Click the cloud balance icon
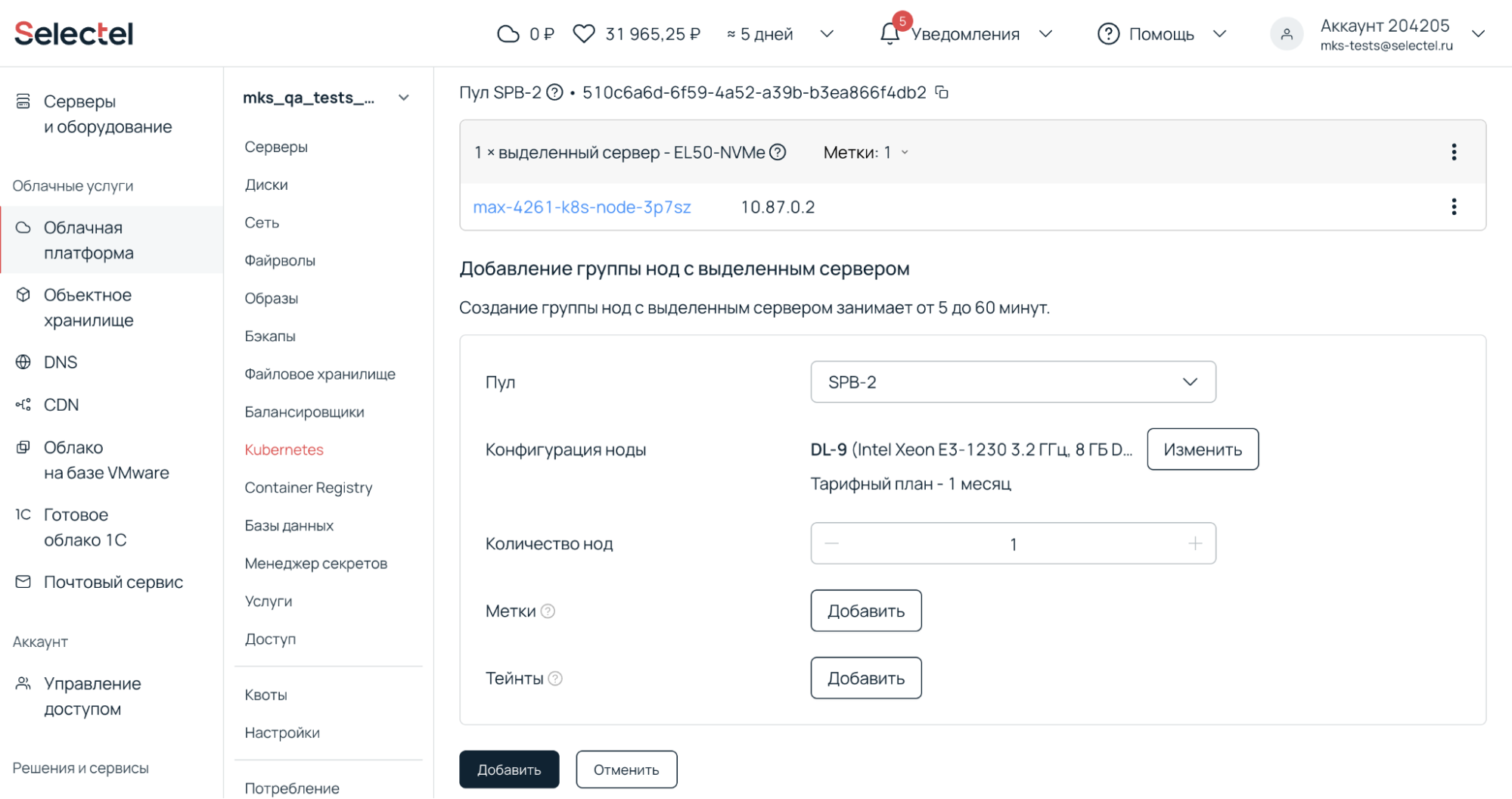This screenshot has height=799, width=1512. point(508,34)
